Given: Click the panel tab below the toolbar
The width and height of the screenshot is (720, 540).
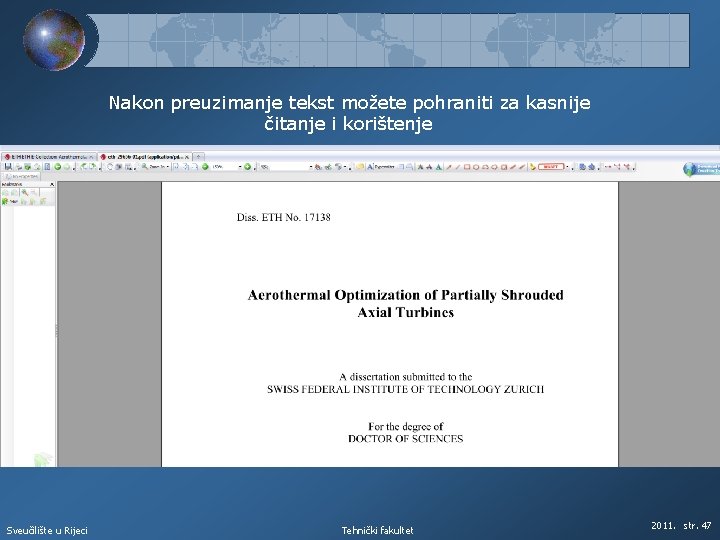Looking at the screenshot, I should click(x=20, y=176).
